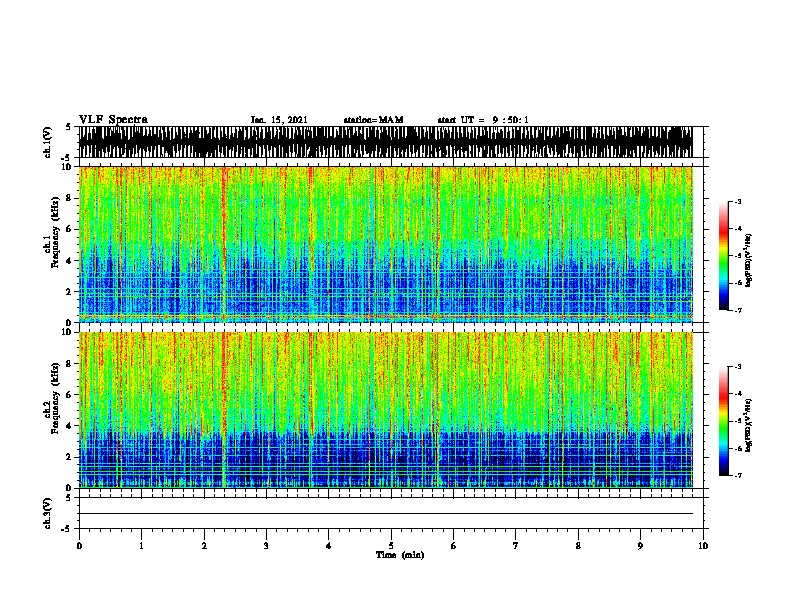Click the "2" tick on the time axis
792x612 pixels.
204,546
